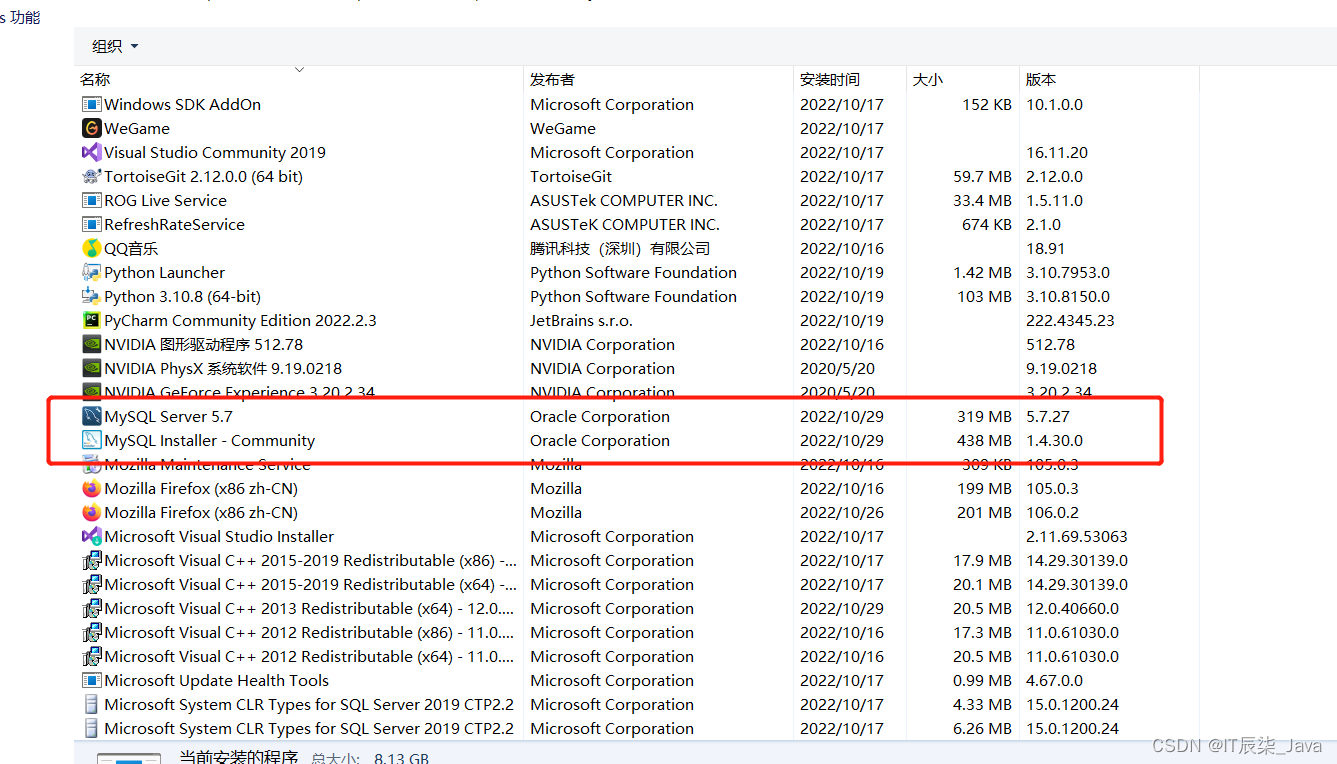Image resolution: width=1337 pixels, height=764 pixels.
Task: Click Visual C++ 2013 Redistributable (x64) icon
Action: 91,608
